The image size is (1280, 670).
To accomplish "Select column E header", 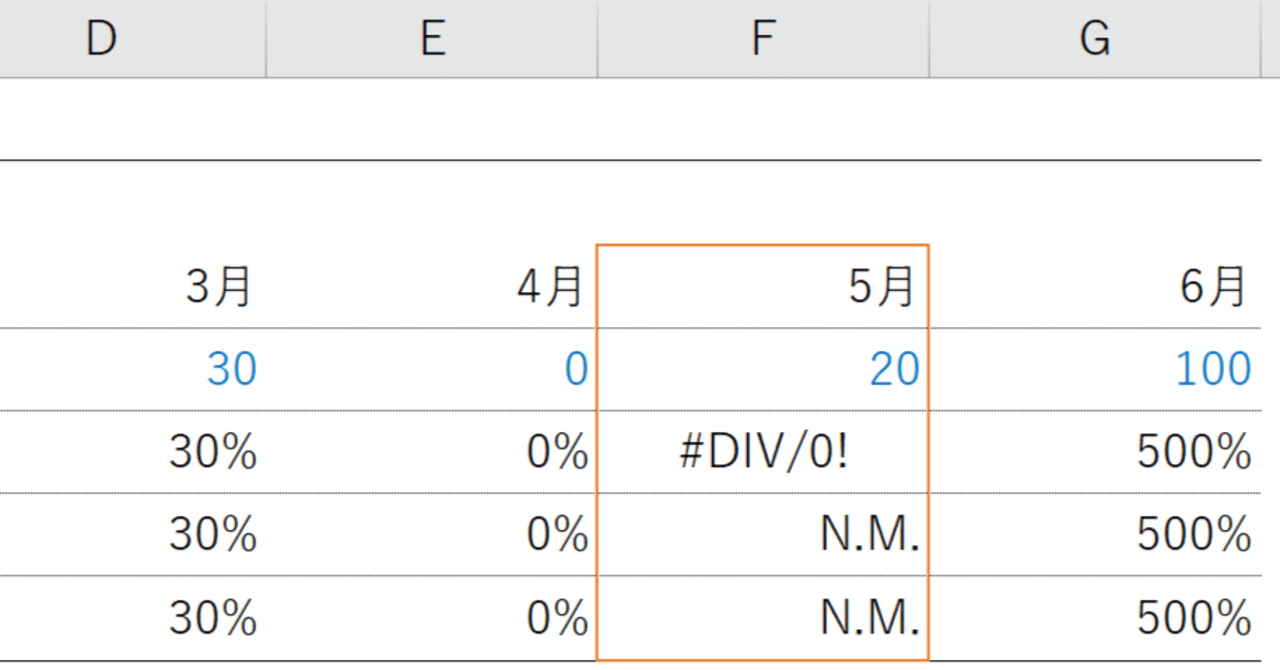I will coord(430,38).
